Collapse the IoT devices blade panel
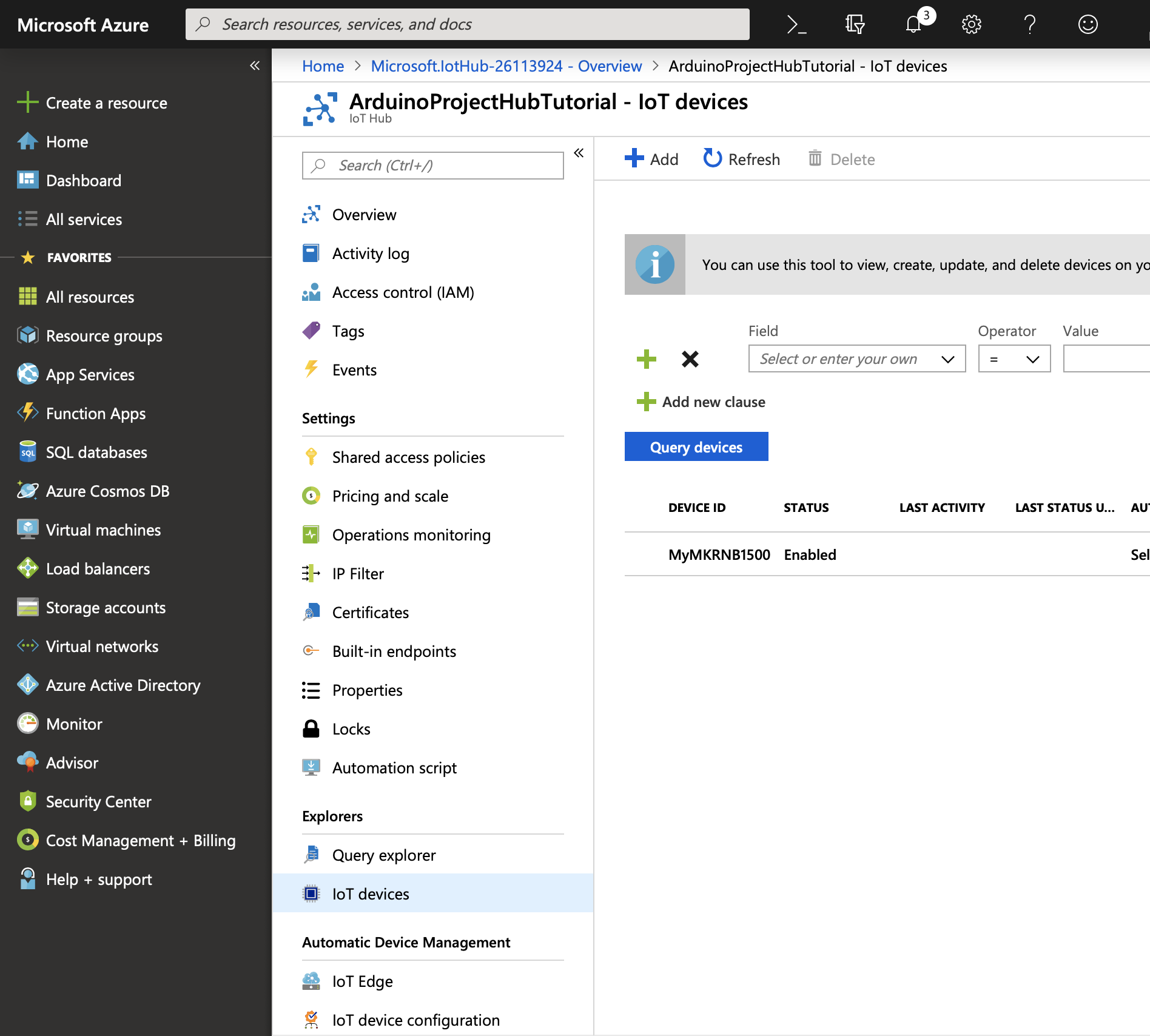The height and width of the screenshot is (1036, 1150). click(578, 153)
